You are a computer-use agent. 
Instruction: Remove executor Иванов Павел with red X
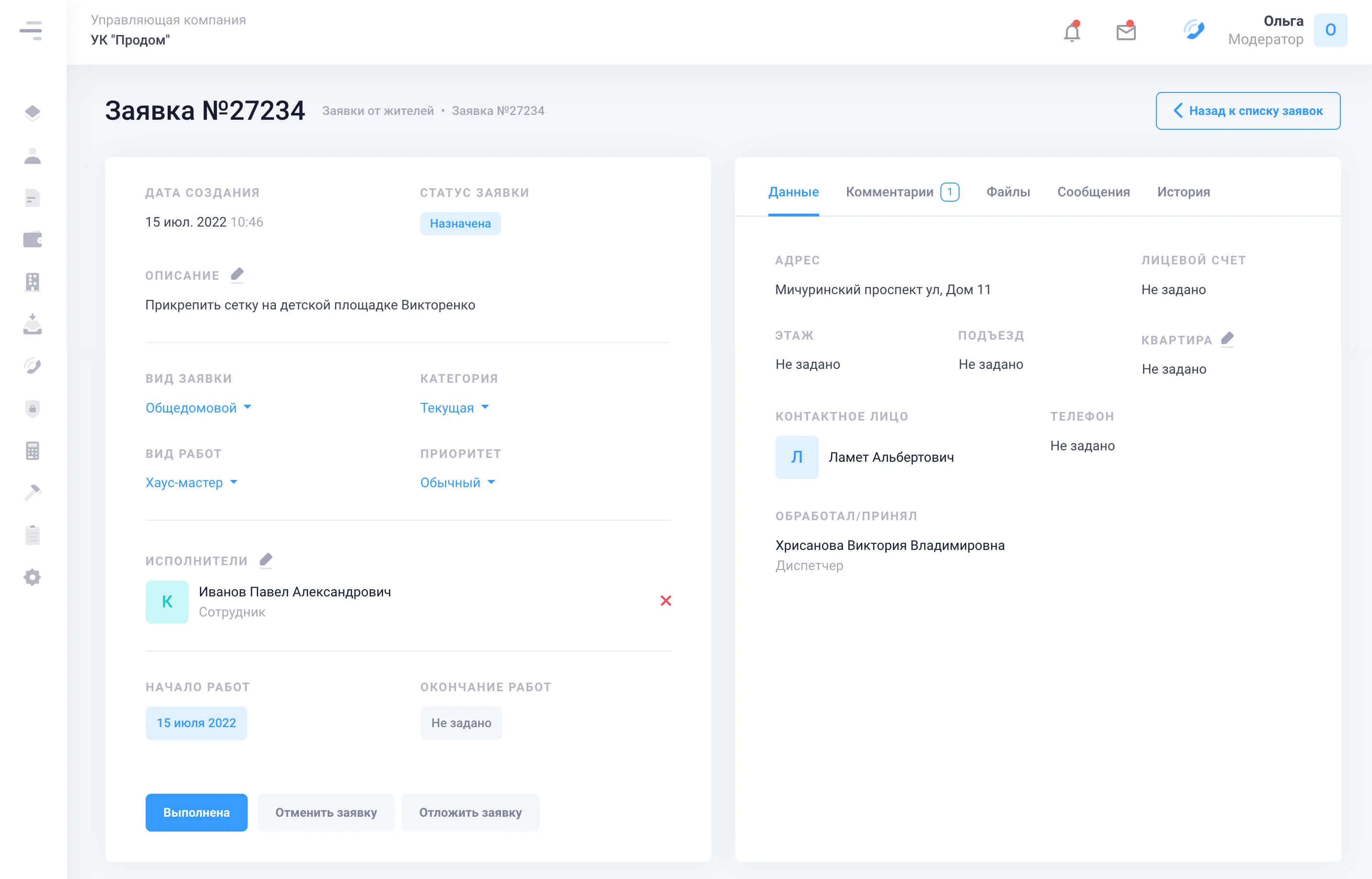click(665, 601)
